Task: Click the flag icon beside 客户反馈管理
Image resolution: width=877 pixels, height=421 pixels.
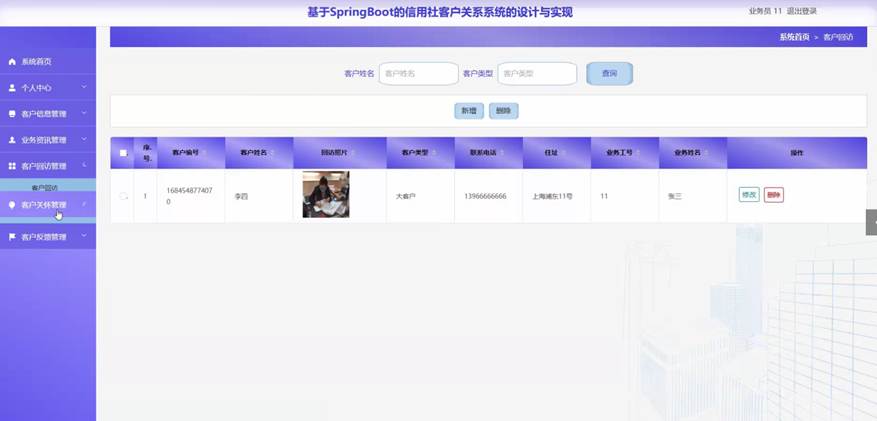Action: pos(12,237)
